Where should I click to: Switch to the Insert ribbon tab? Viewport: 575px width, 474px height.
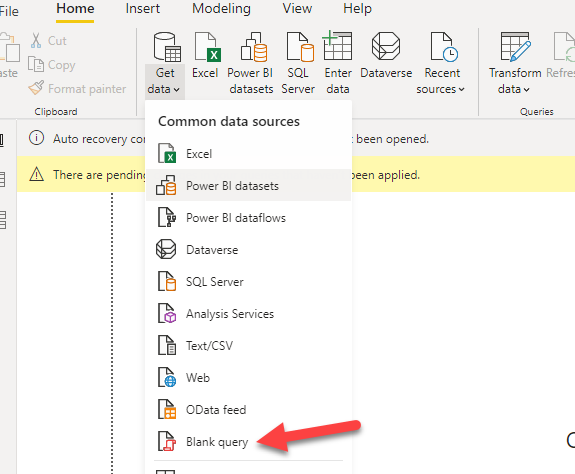point(143,8)
